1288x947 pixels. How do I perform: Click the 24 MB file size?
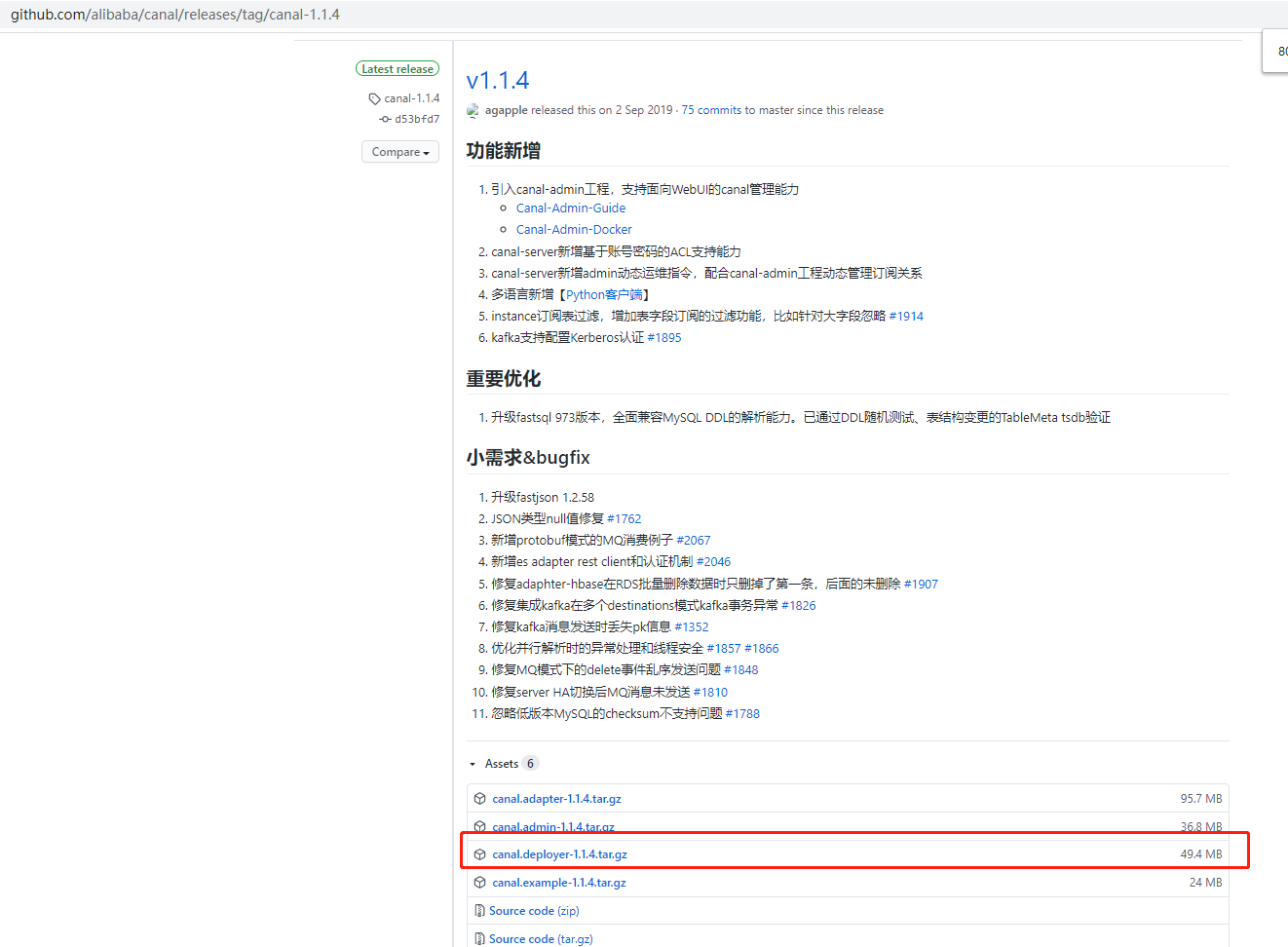(1205, 883)
